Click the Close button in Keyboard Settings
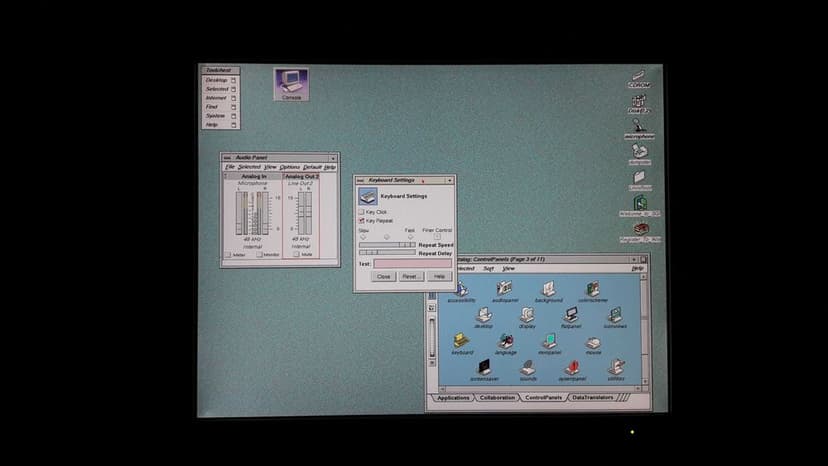The height and width of the screenshot is (466, 828). 383,276
